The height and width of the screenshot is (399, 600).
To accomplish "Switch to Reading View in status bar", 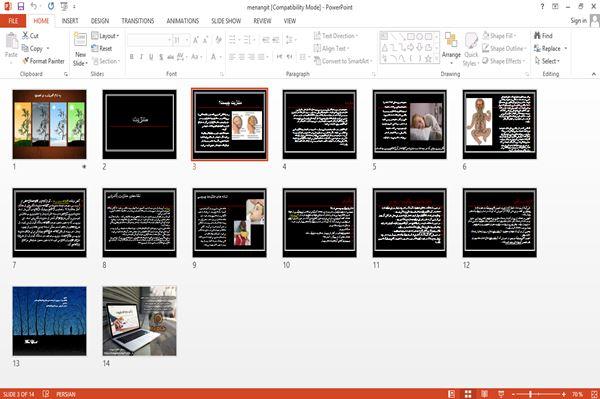I will tap(484, 394).
